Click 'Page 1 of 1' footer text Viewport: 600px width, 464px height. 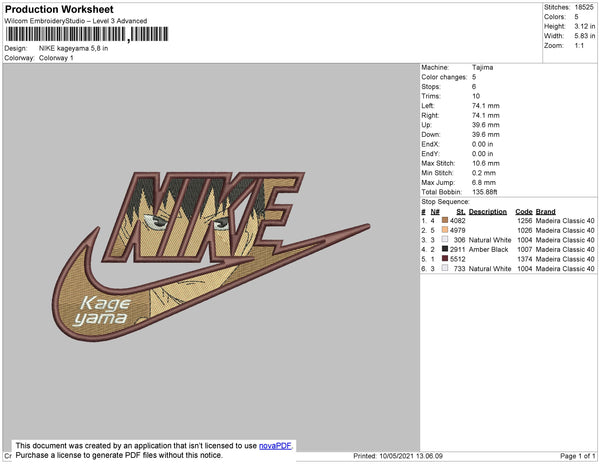(577, 456)
